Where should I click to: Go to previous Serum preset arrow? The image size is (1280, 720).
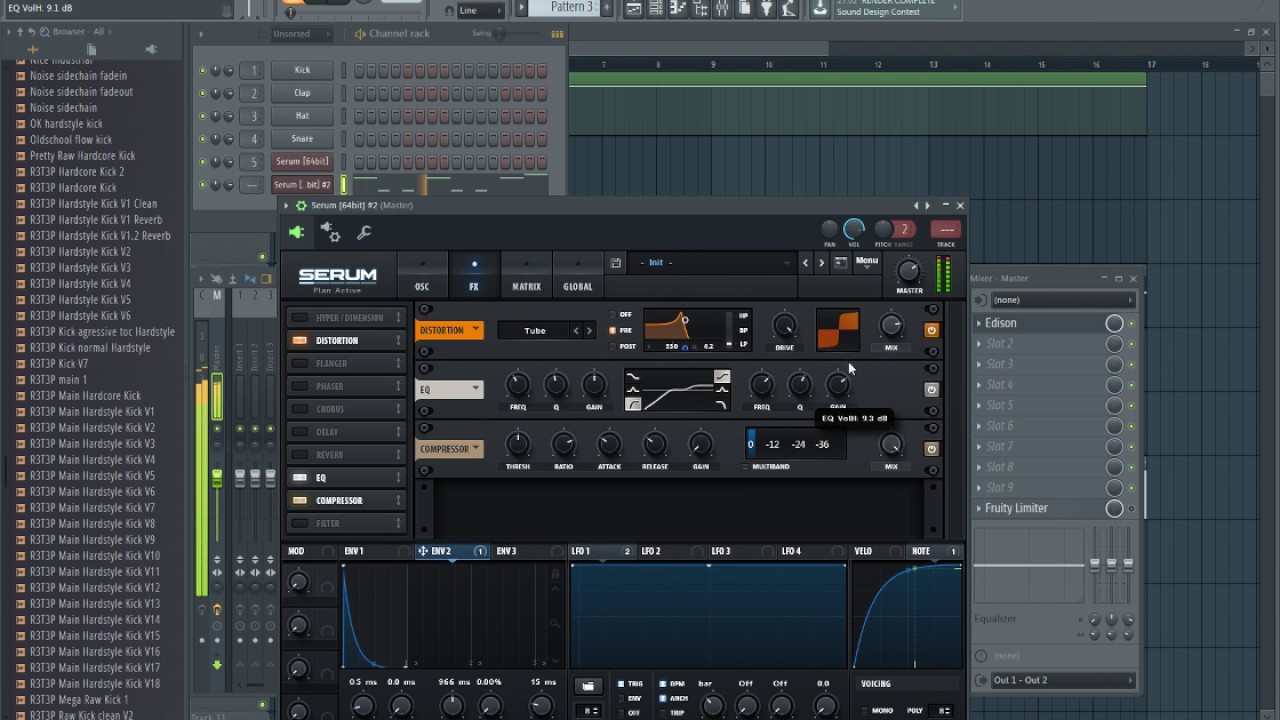pyautogui.click(x=806, y=263)
